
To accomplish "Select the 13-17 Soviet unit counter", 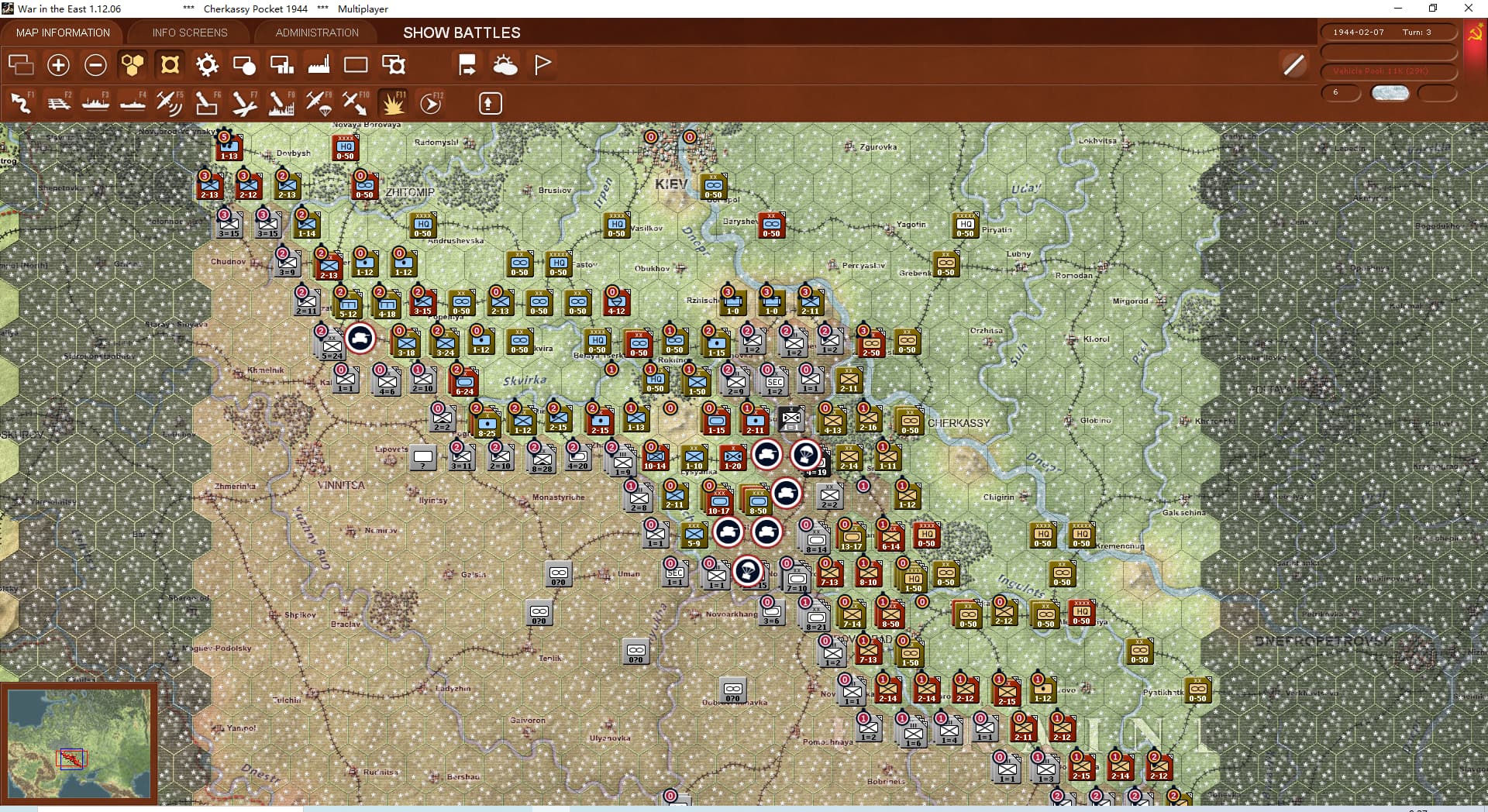I will 850,536.
